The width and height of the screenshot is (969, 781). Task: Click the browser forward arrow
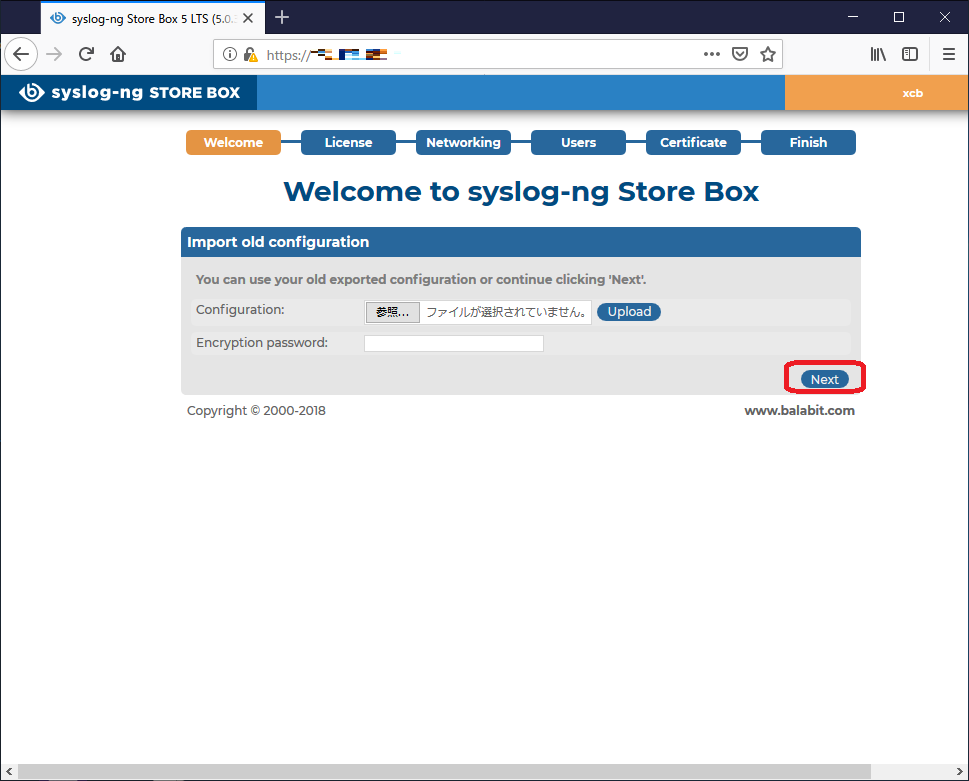(x=54, y=54)
